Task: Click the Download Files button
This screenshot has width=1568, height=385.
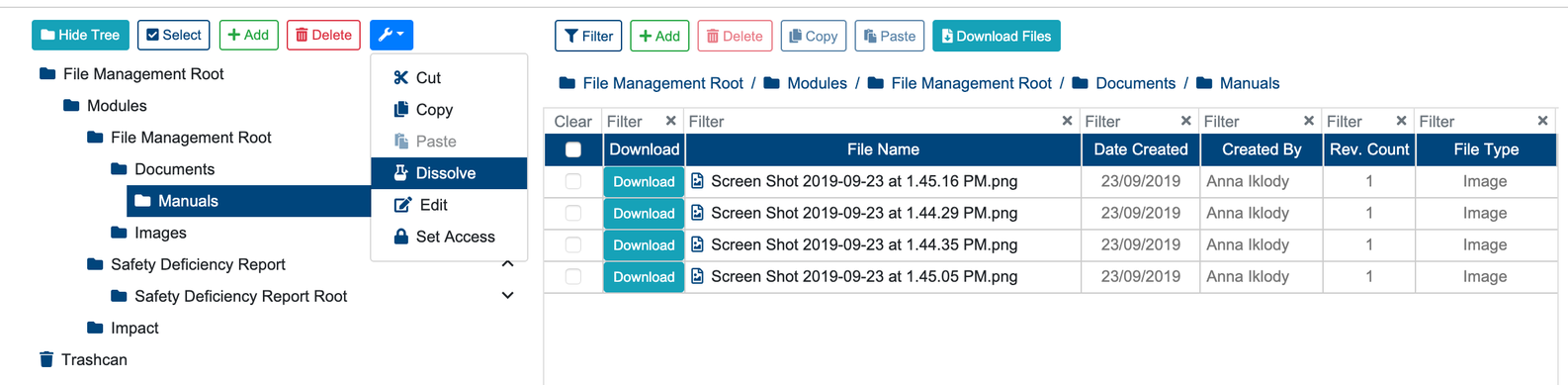Action: (x=997, y=36)
